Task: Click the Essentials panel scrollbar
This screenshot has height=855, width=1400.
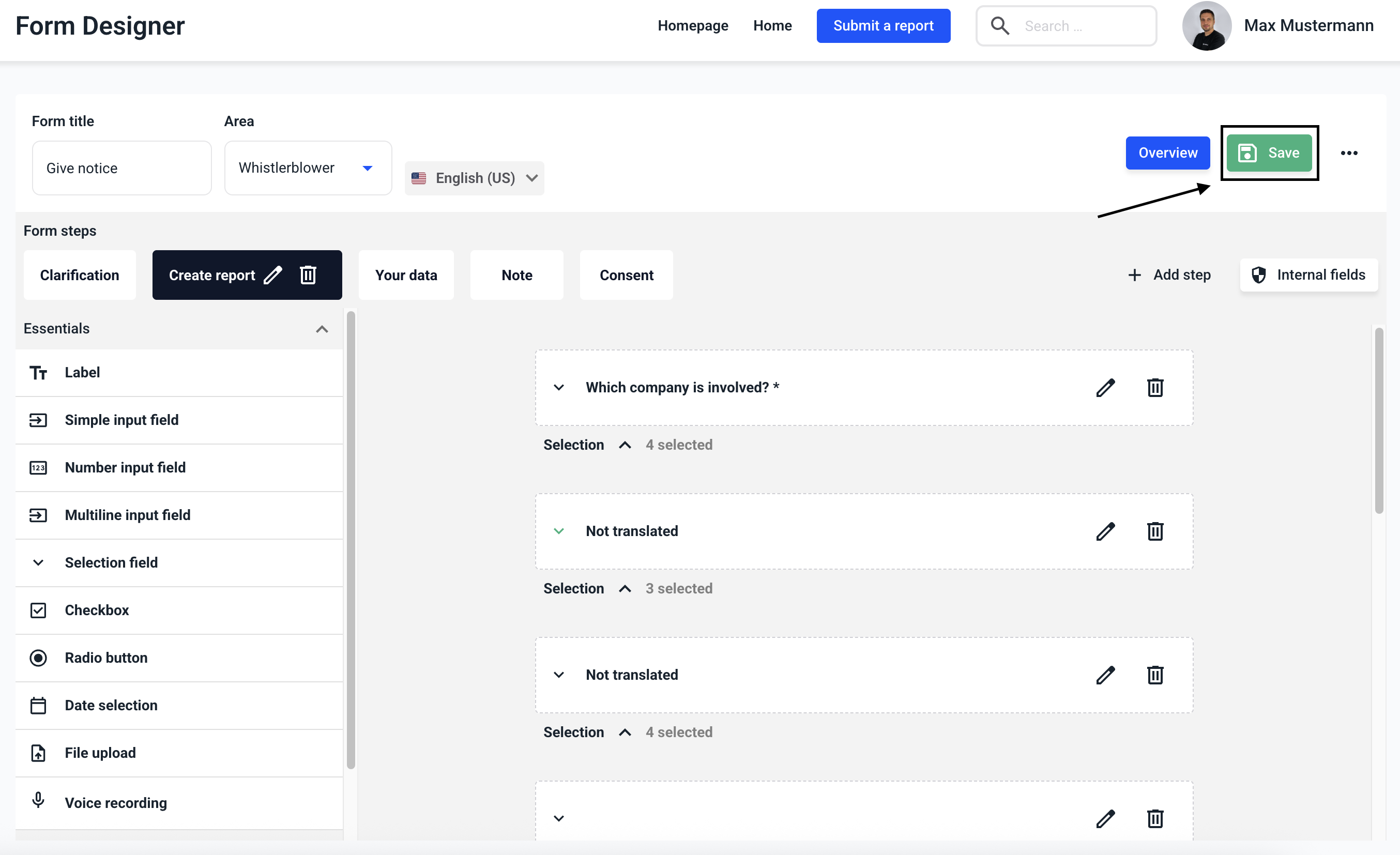Action: click(351, 540)
